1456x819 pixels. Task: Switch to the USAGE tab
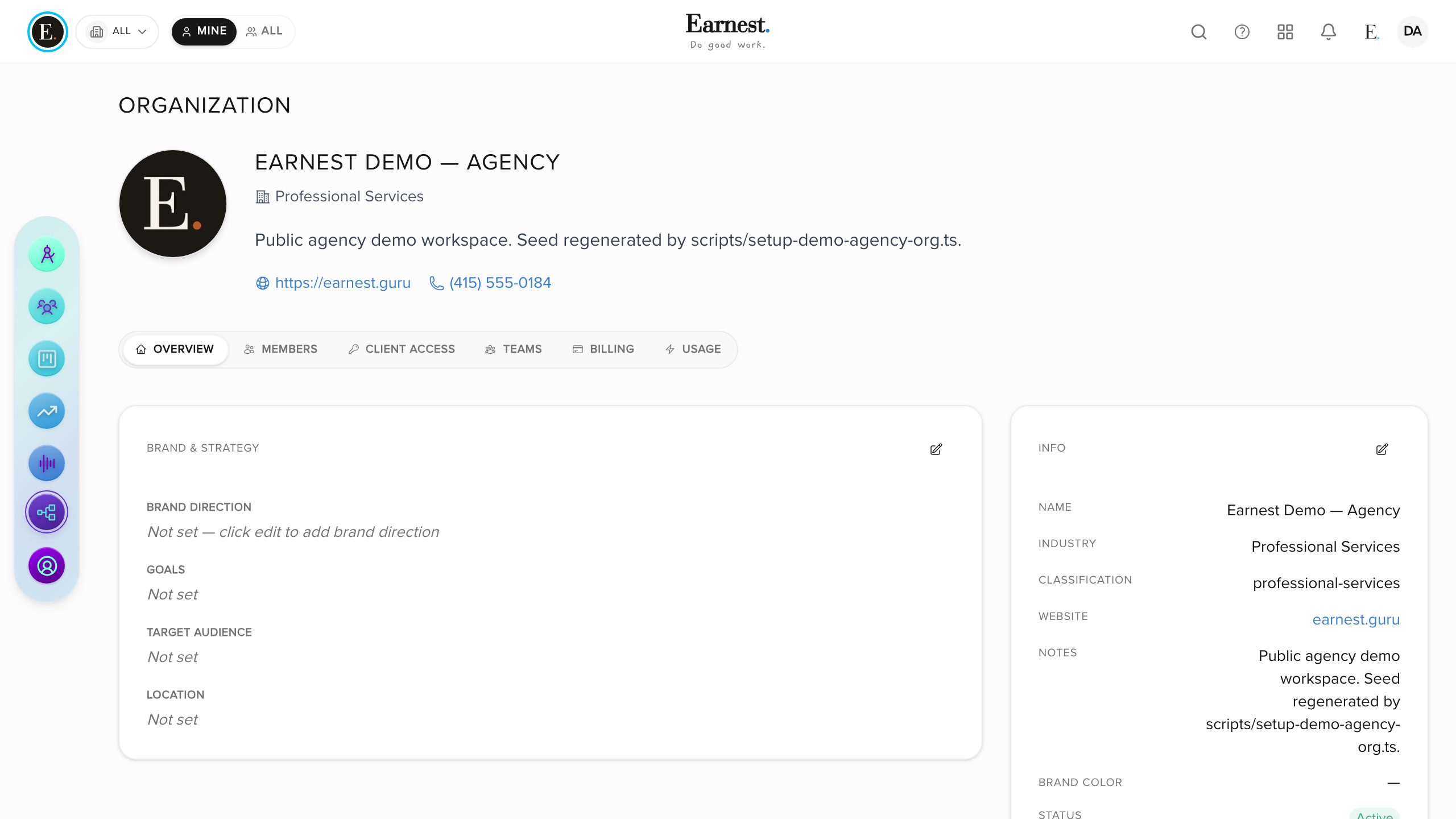pyautogui.click(x=693, y=349)
